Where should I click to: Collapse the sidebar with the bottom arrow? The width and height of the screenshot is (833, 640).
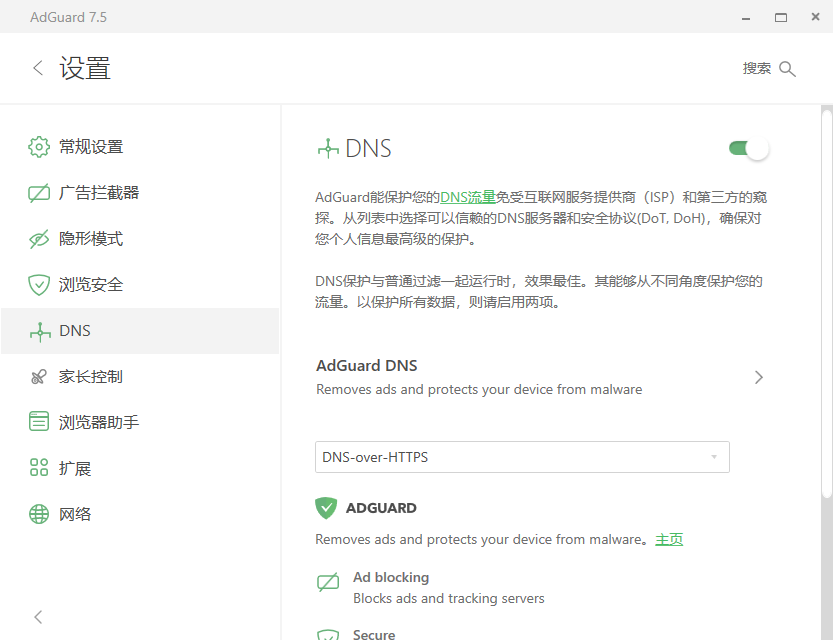pyautogui.click(x=38, y=617)
